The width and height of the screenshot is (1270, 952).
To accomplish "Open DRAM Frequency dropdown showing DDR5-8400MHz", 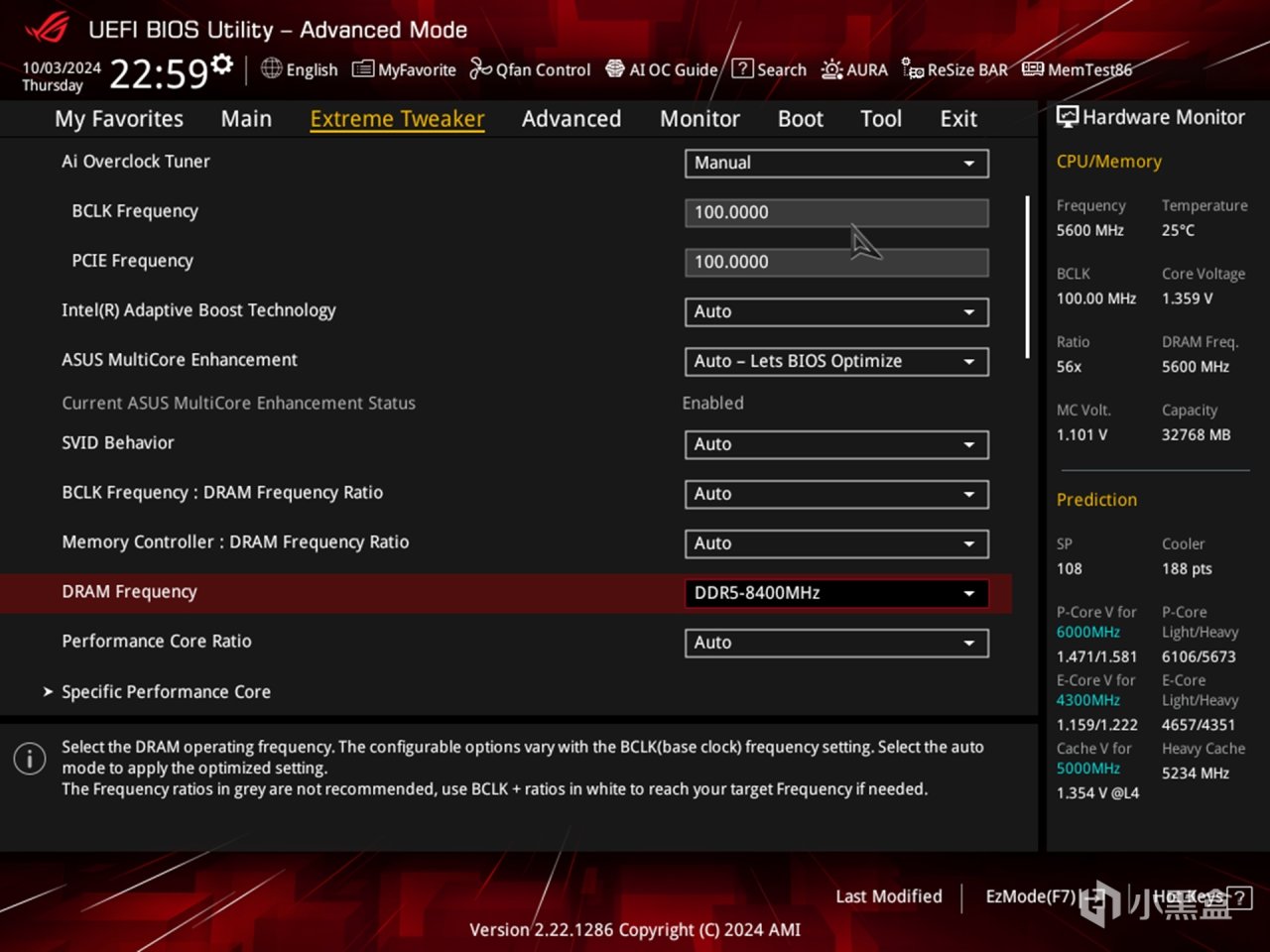I will 836,593.
